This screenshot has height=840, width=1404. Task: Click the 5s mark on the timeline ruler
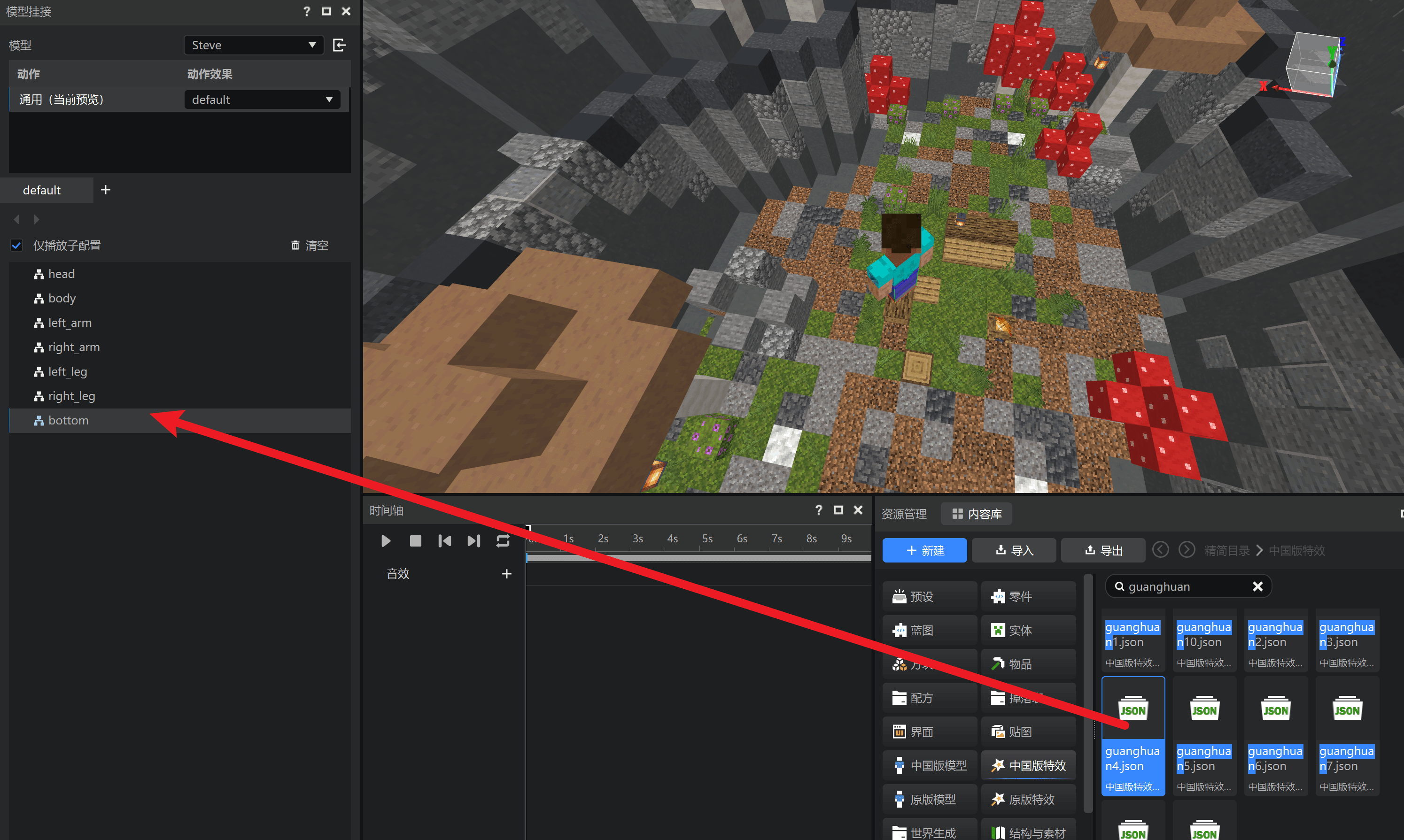coord(707,539)
